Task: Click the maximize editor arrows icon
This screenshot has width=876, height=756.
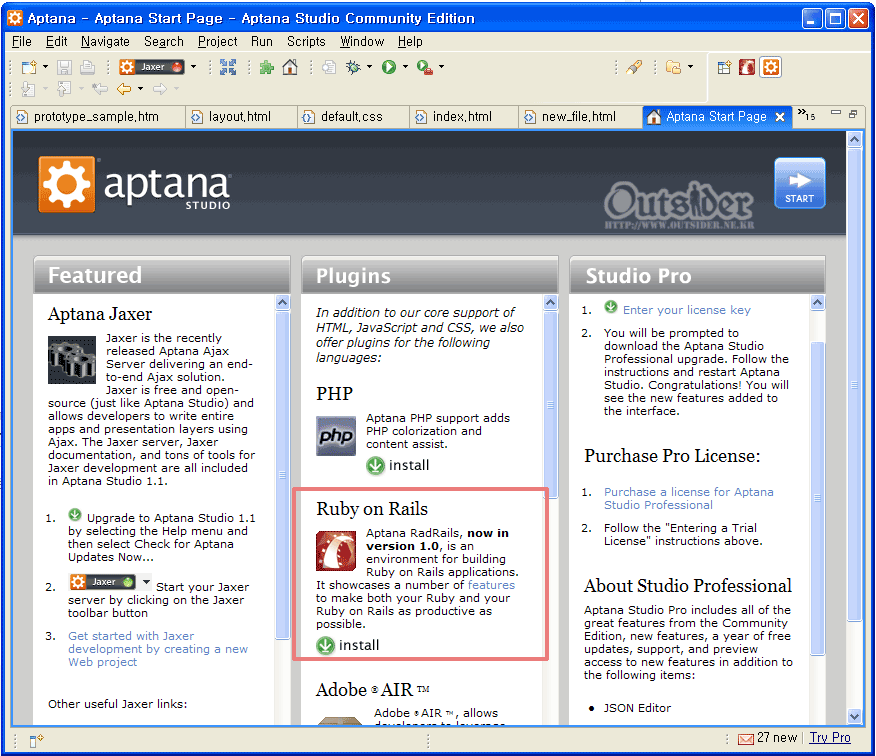Action: 228,67
